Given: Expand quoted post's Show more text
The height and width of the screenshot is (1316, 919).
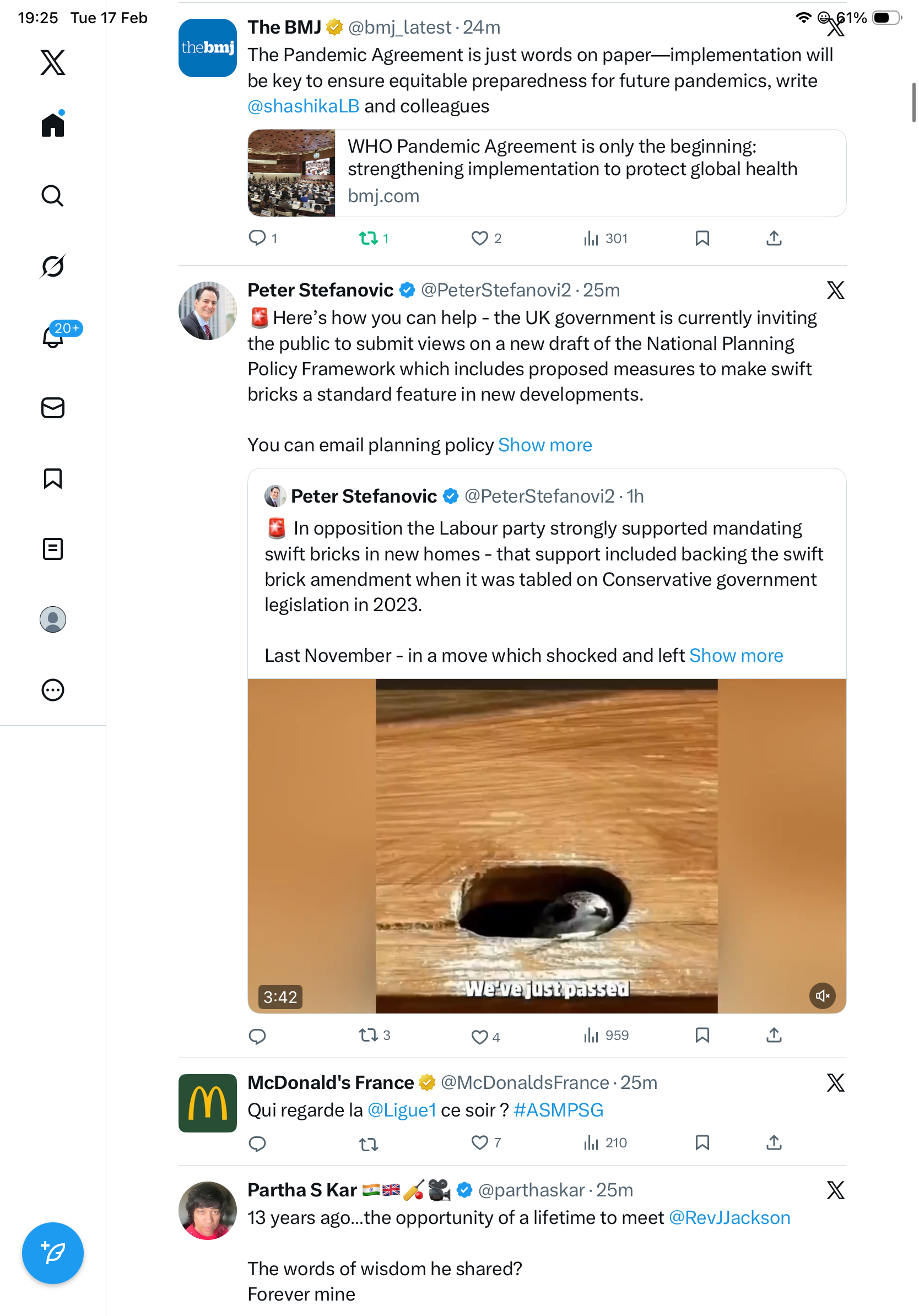Looking at the screenshot, I should (x=736, y=656).
